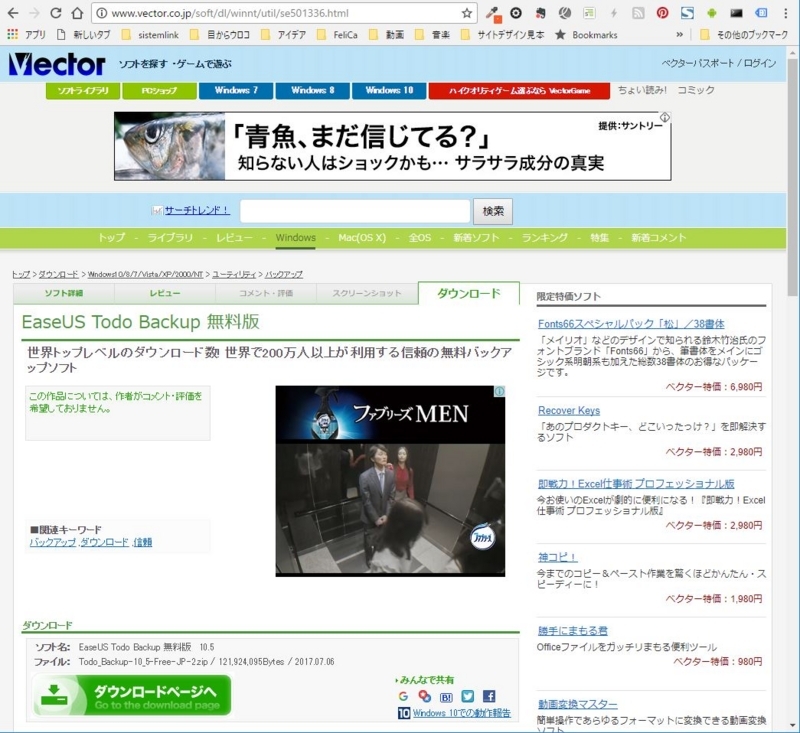Expand hidden bookmarks with double chevron
800x733 pixels.
coord(680,35)
